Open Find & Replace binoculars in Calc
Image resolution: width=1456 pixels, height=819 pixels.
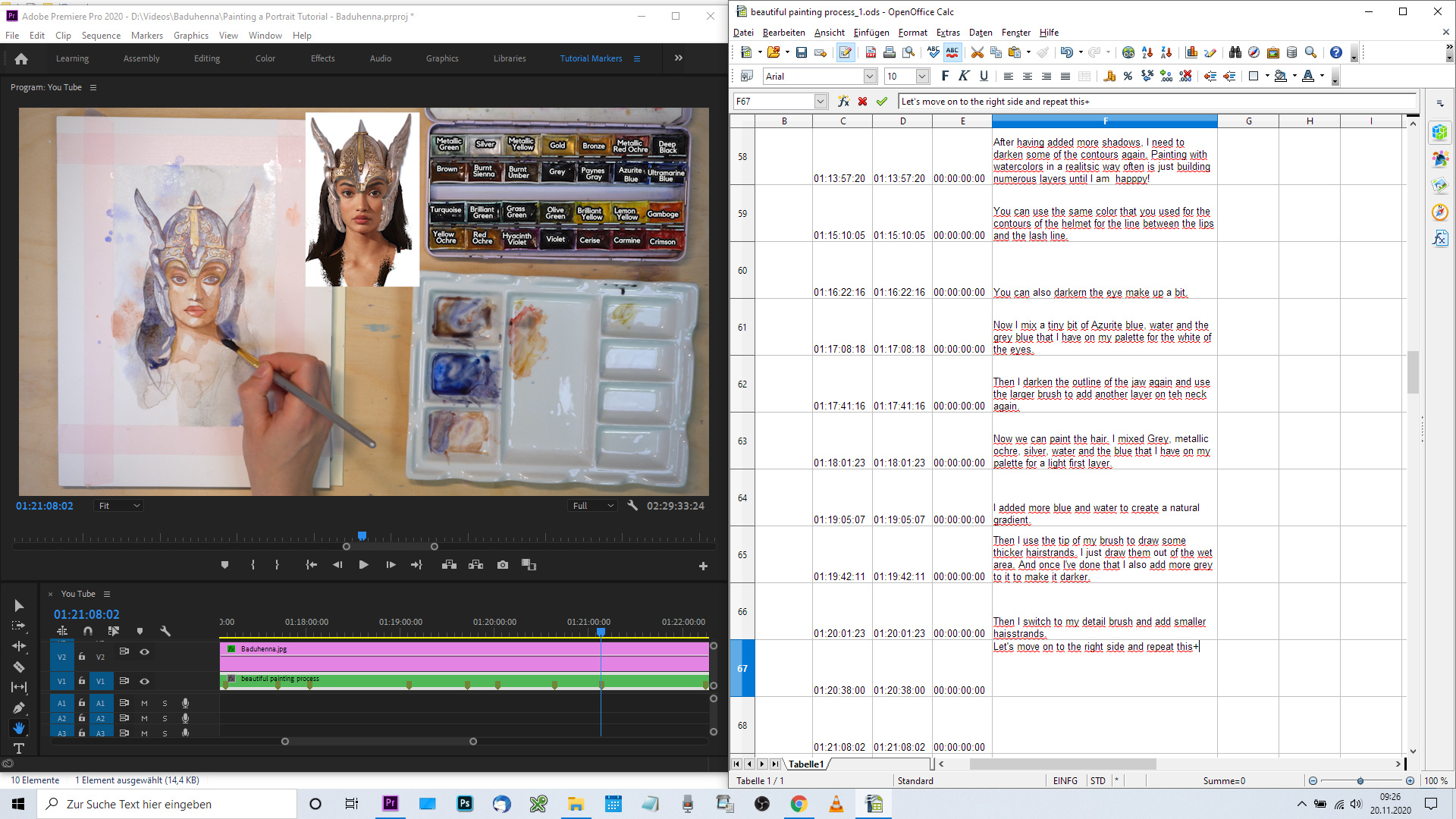(1235, 52)
